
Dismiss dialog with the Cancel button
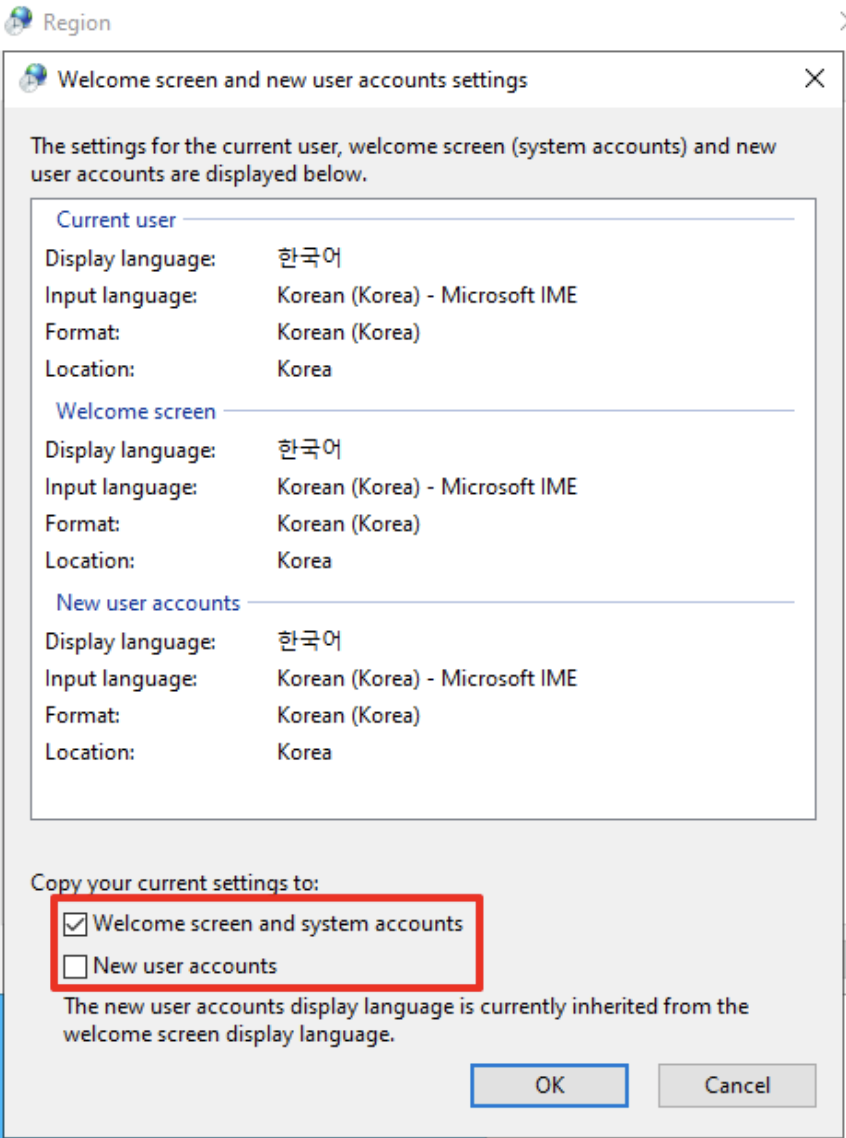[x=737, y=1085]
